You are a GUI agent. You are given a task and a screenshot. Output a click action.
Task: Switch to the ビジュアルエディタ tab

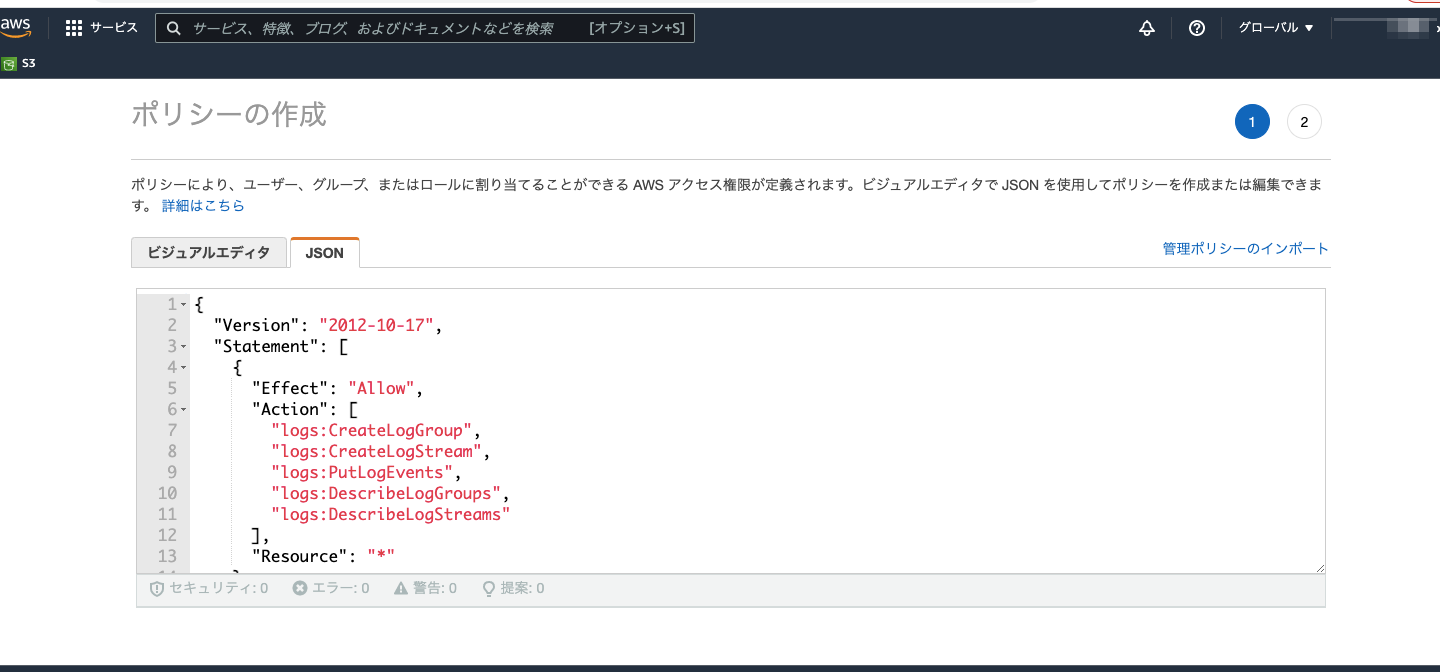tap(209, 253)
